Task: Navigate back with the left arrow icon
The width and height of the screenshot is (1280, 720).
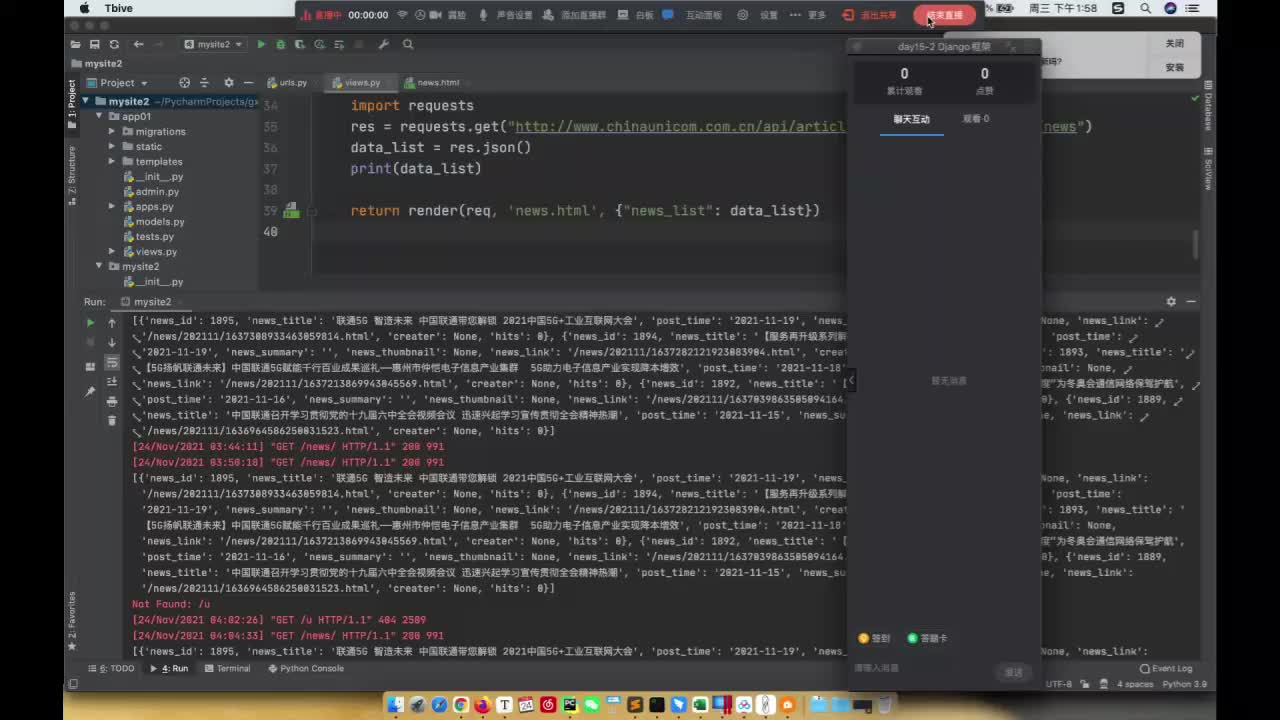Action: 139,44
